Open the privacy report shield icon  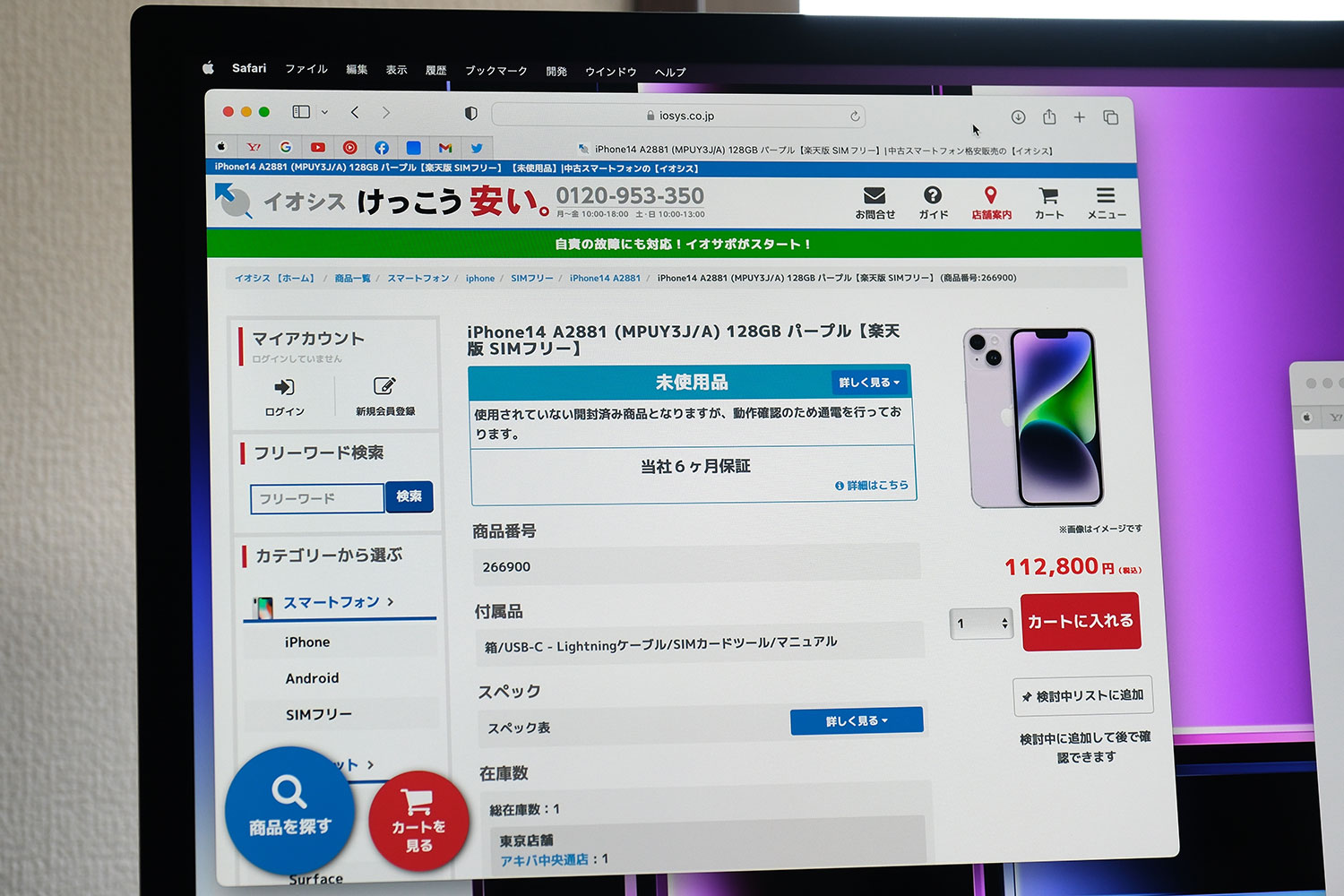(x=470, y=114)
